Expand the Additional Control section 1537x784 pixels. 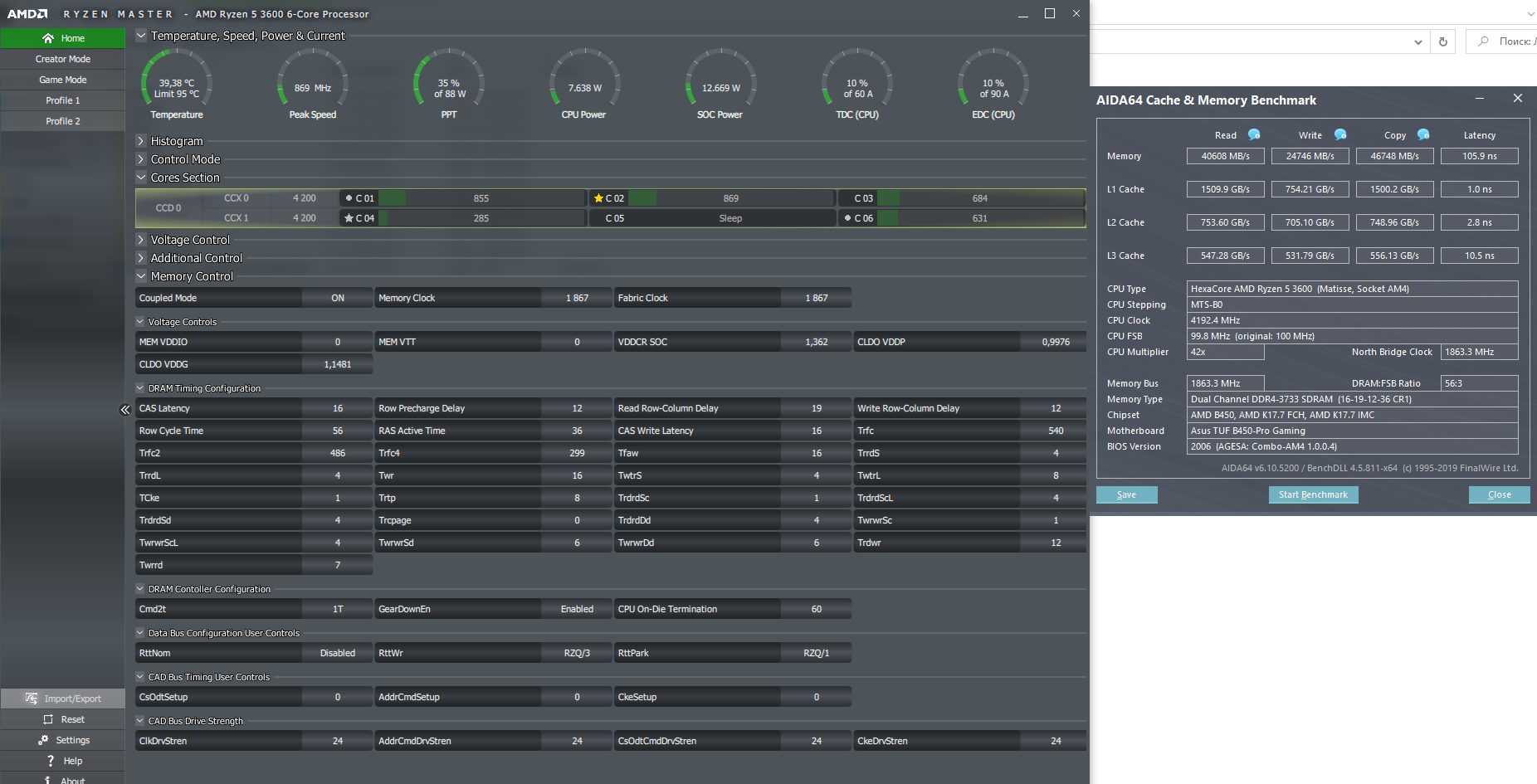pos(141,258)
